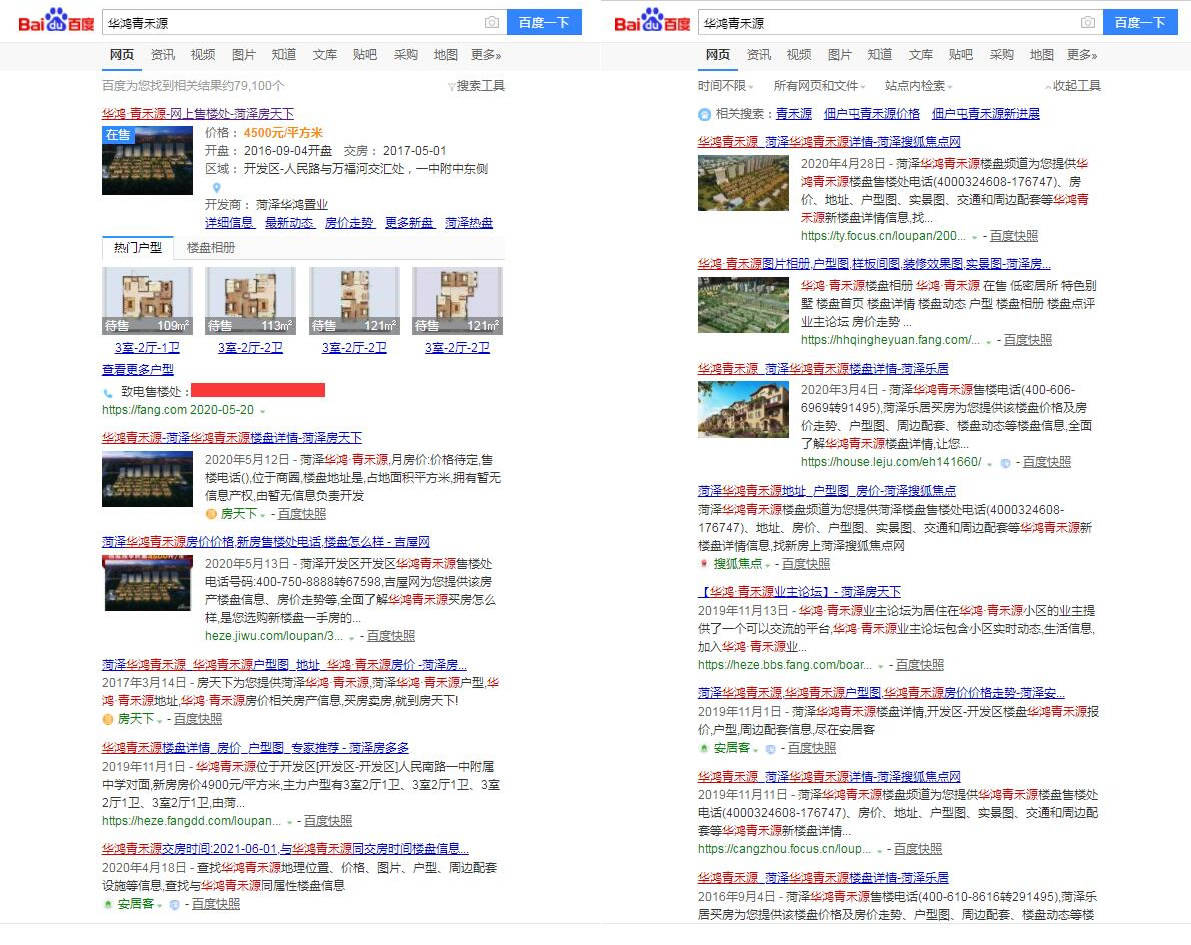Switch to 图片 tab on the right page
The width and height of the screenshot is (1191, 945).
point(839,55)
